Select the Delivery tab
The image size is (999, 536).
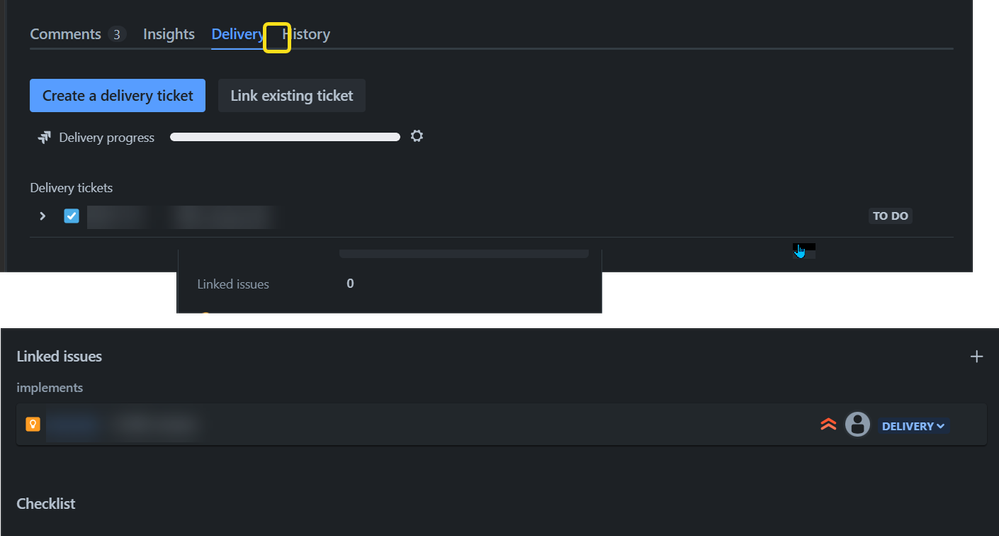[237, 34]
